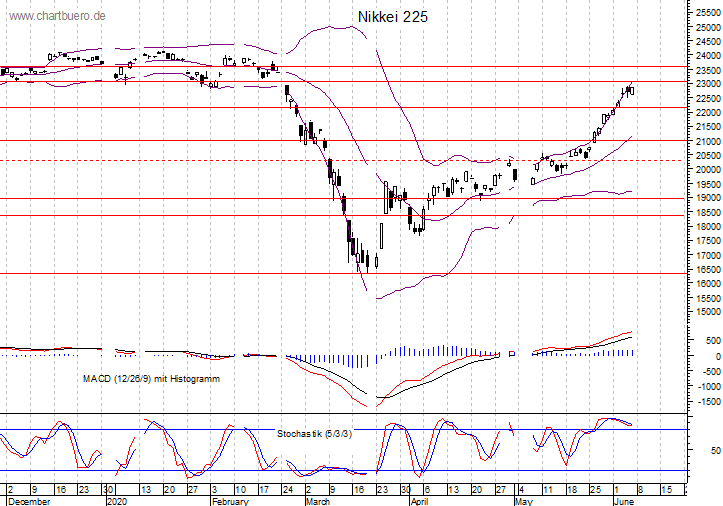Select the 17500 price axis label
The width and height of the screenshot is (723, 506).
708,241
